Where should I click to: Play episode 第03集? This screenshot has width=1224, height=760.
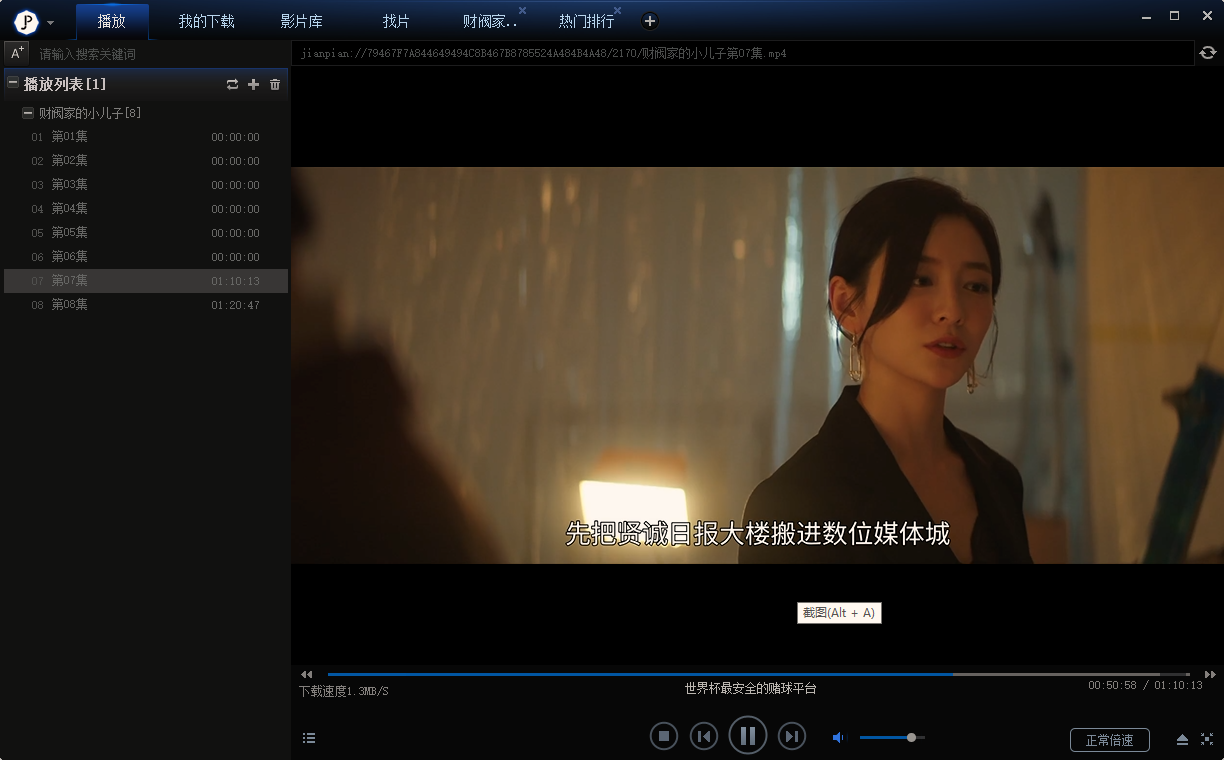(x=145, y=185)
